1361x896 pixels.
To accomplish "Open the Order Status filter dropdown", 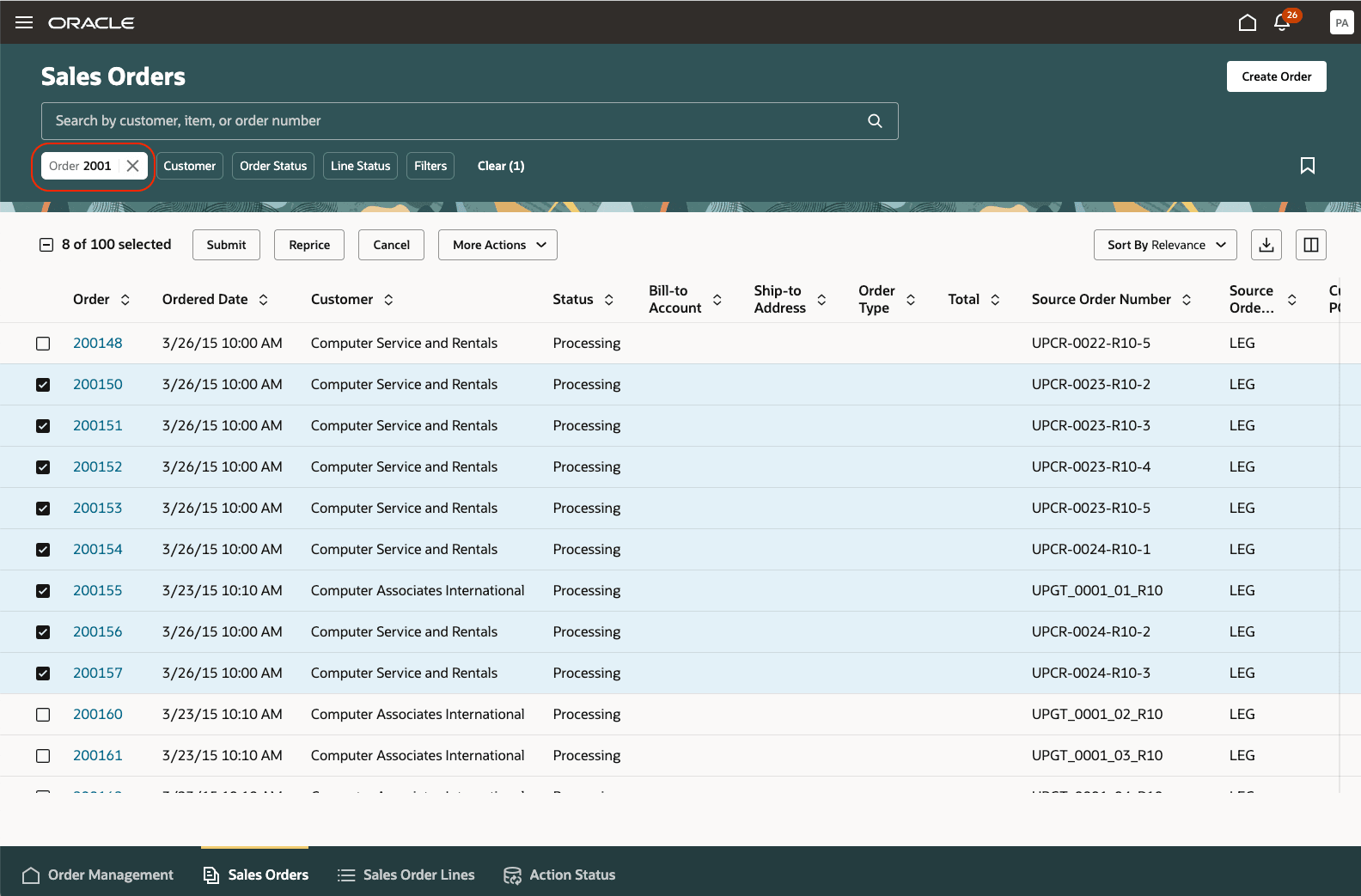I will pyautogui.click(x=273, y=166).
